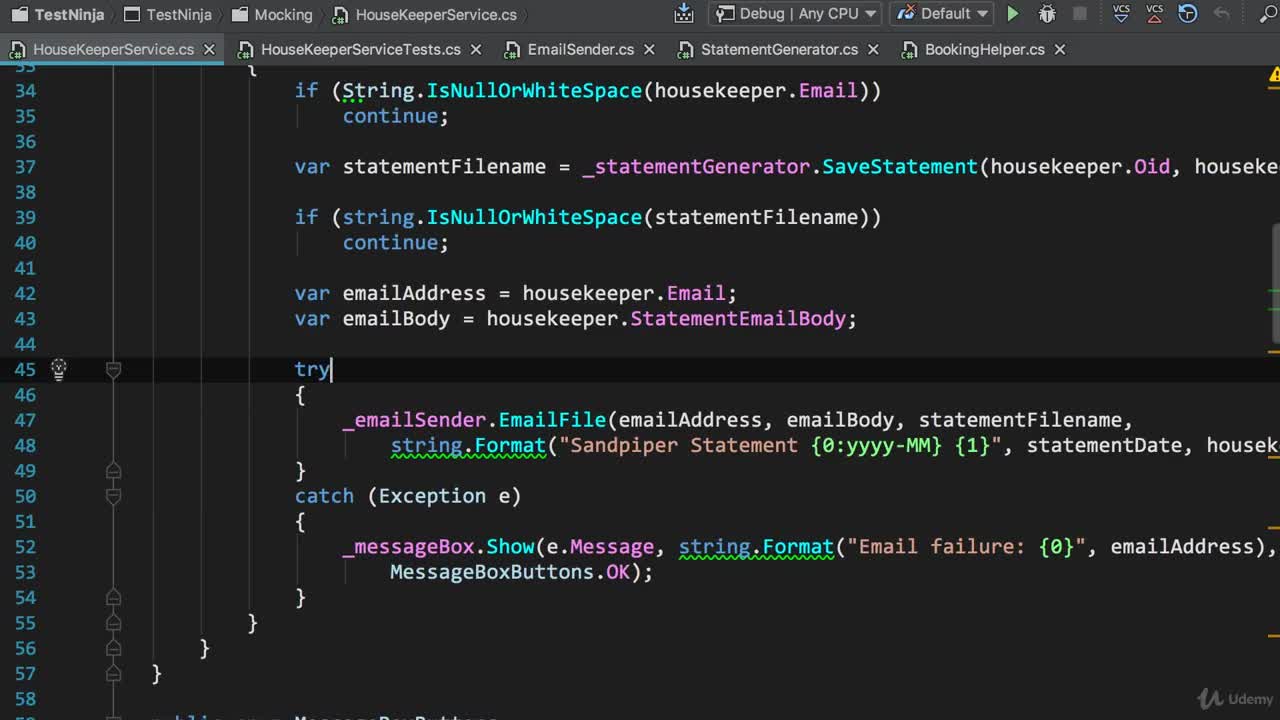The height and width of the screenshot is (720, 1280).
Task: Click the greyed-out stop square icon
Action: click(1080, 14)
